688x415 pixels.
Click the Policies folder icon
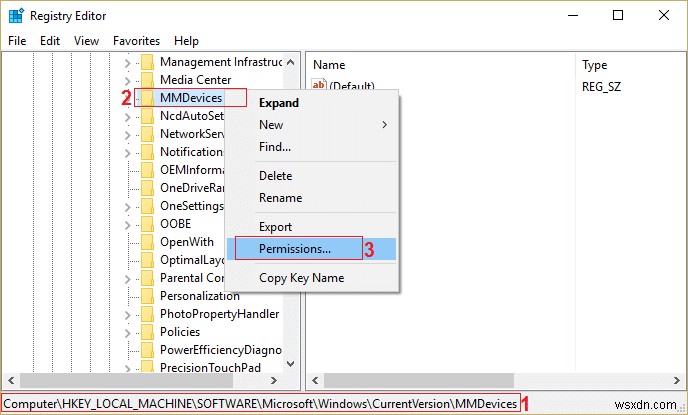coord(147,332)
